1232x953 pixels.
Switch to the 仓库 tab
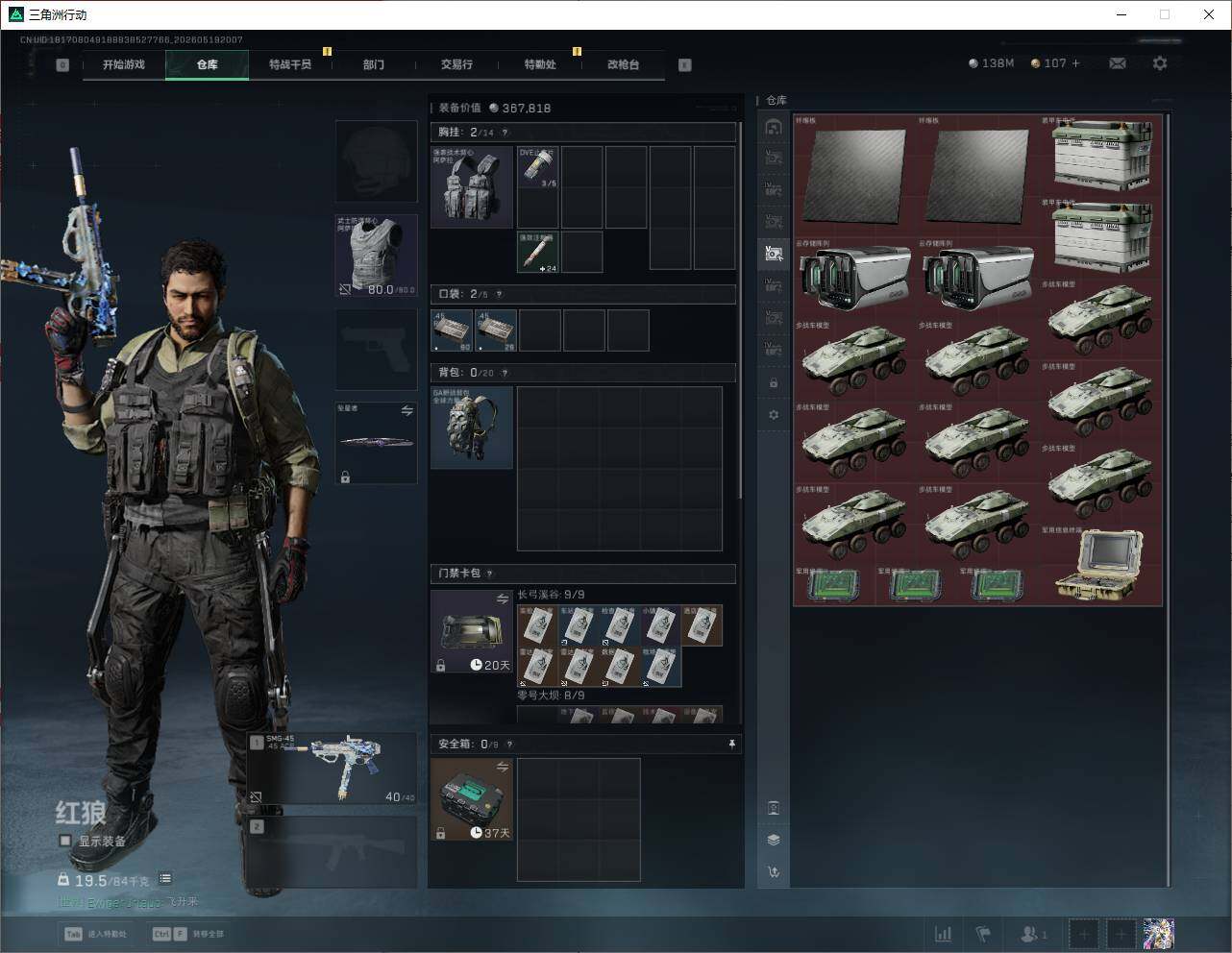[x=207, y=64]
